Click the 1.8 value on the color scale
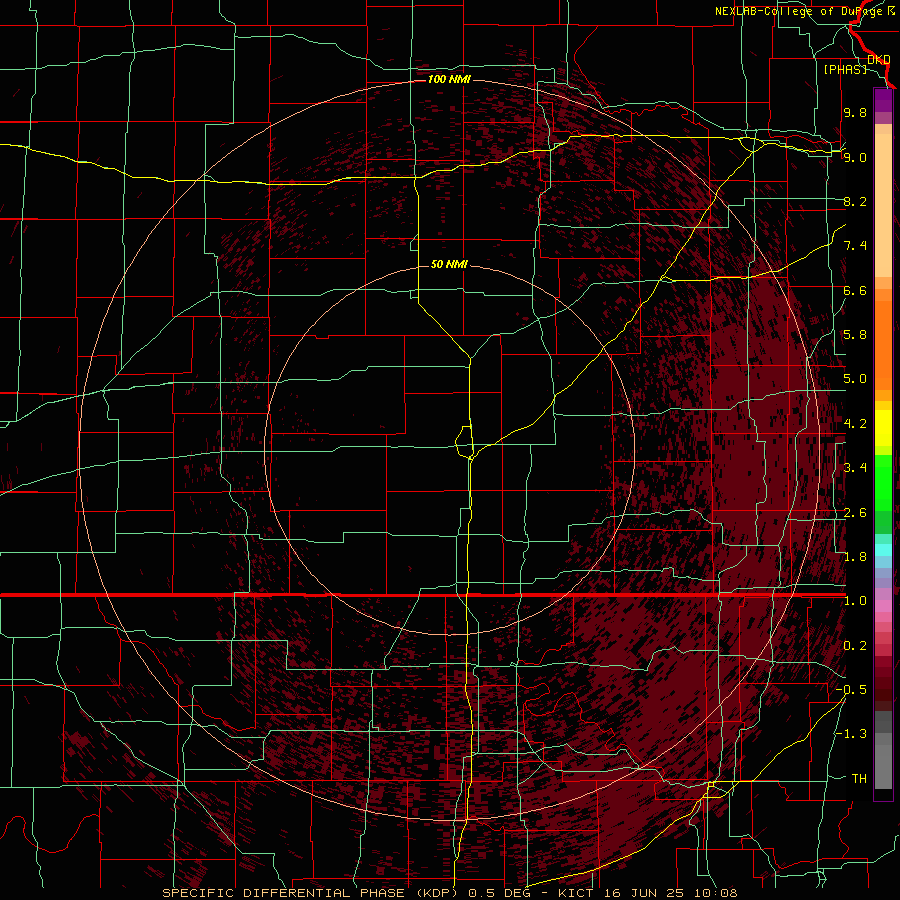900x900 pixels. [855, 557]
